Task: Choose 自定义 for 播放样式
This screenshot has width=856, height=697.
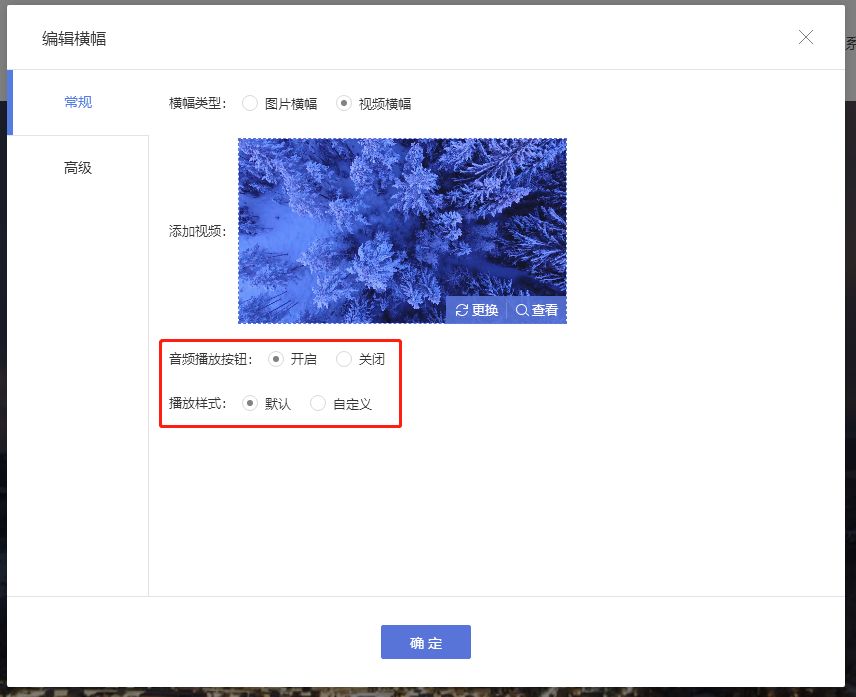Action: [x=318, y=403]
